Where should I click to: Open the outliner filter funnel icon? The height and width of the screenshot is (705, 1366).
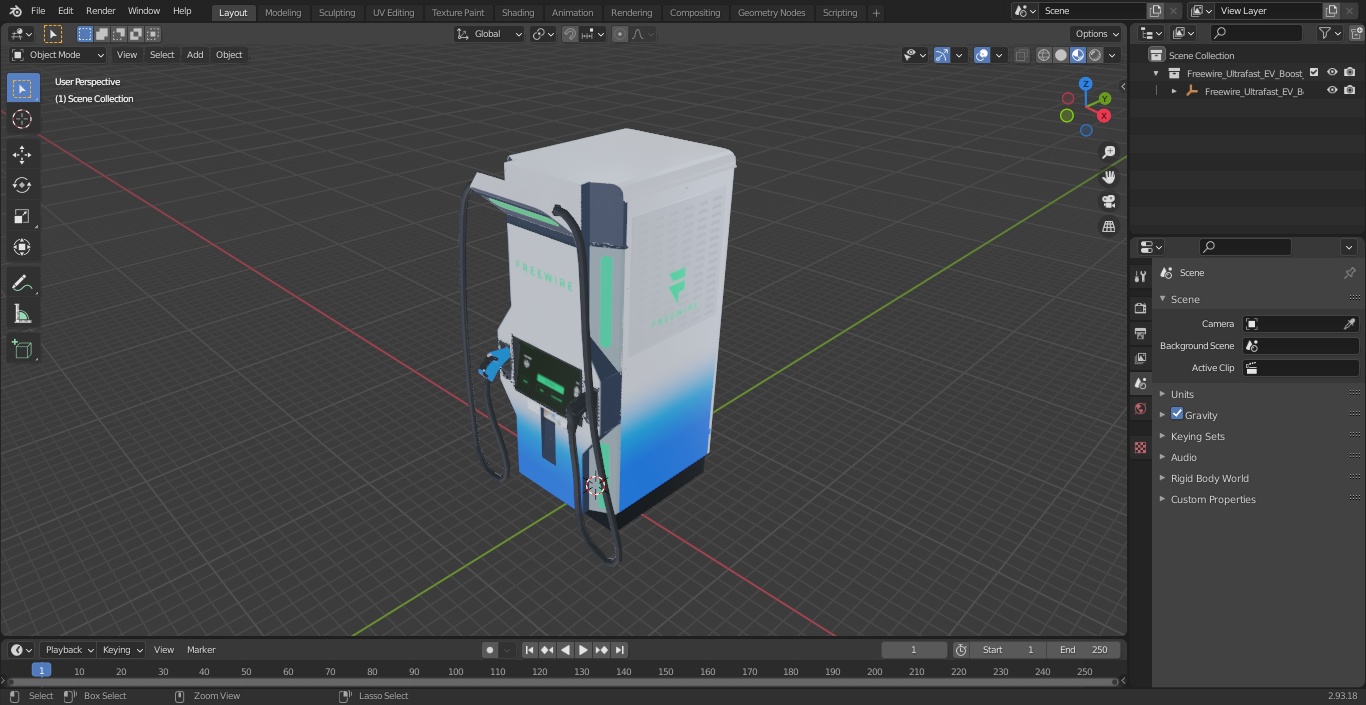coord(1324,33)
